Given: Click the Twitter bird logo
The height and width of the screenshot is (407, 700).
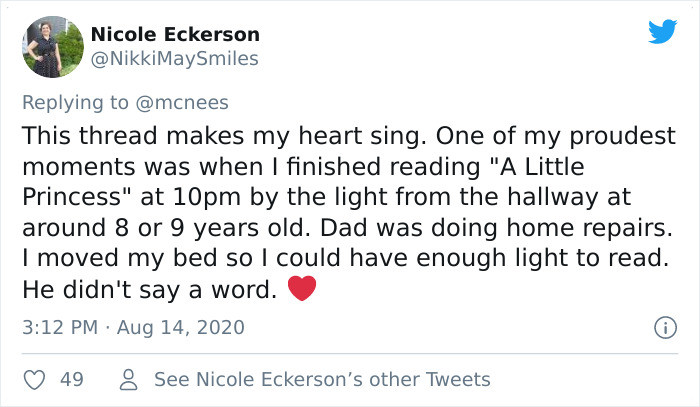Looking at the screenshot, I should point(662,31).
